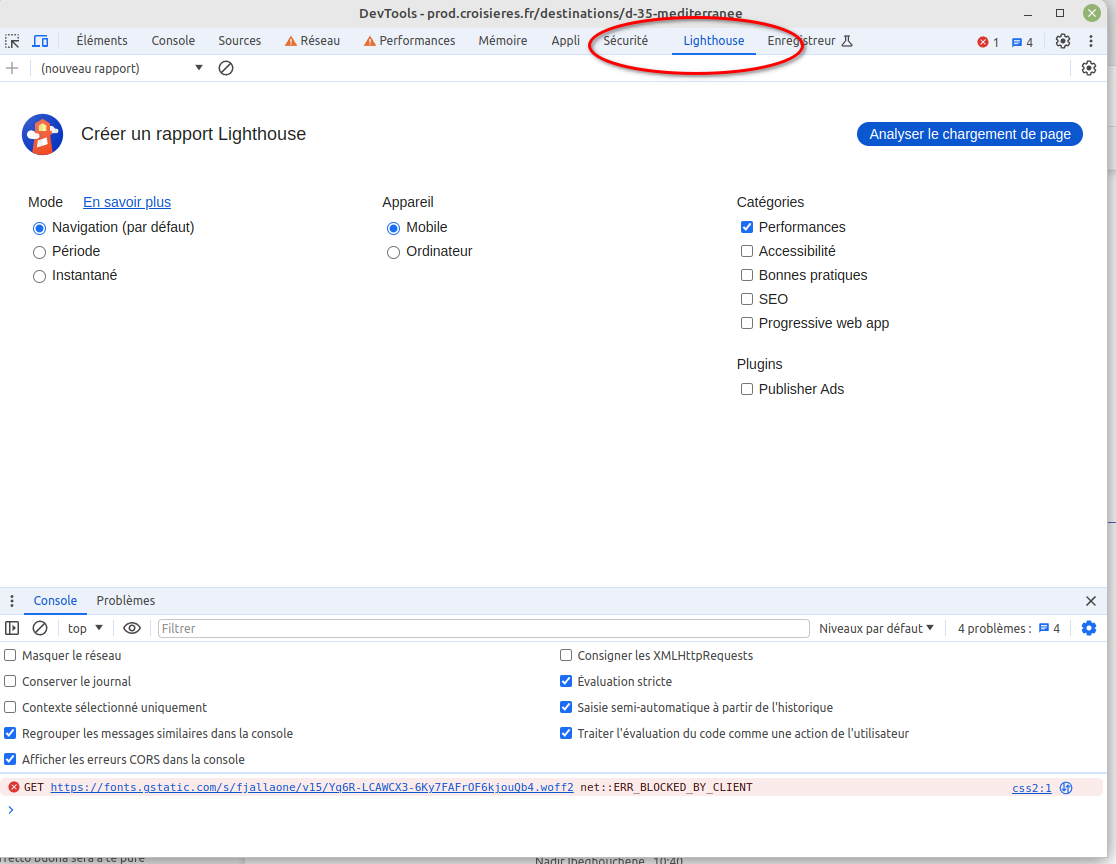Switch to the Sécurité tab
This screenshot has height=864, width=1116.
(x=625, y=41)
